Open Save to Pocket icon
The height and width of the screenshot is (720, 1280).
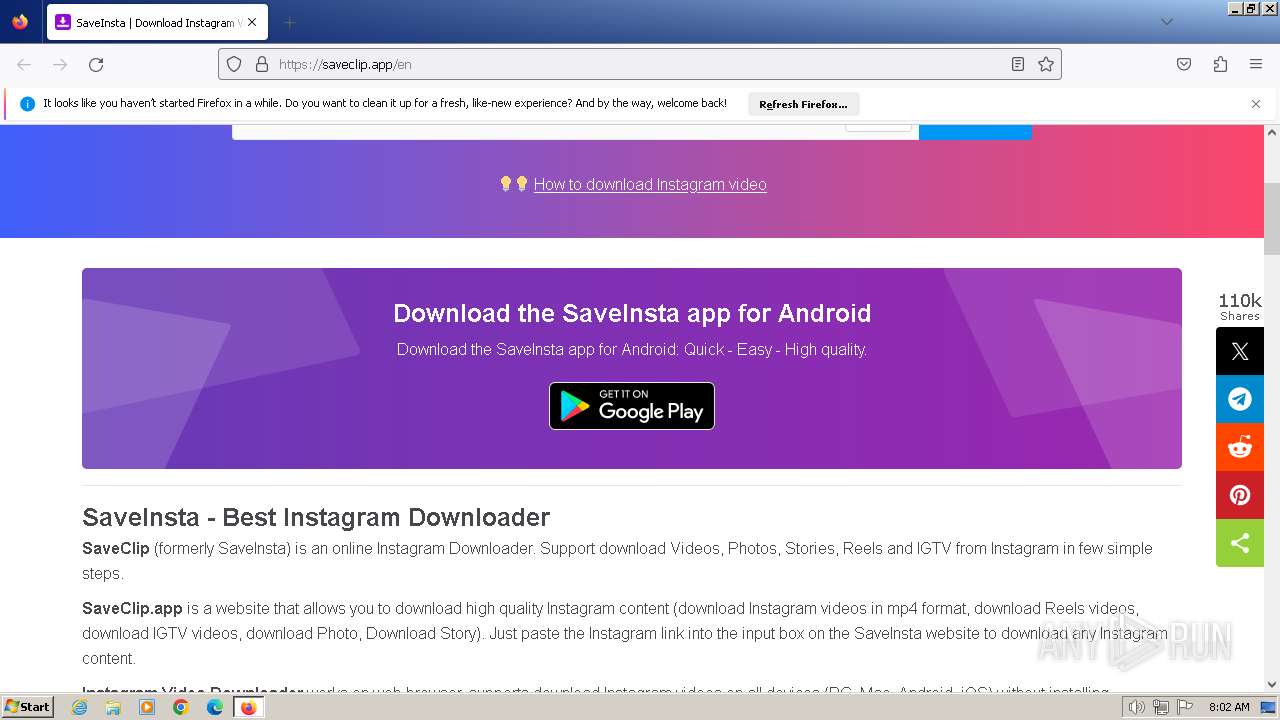tap(1184, 64)
